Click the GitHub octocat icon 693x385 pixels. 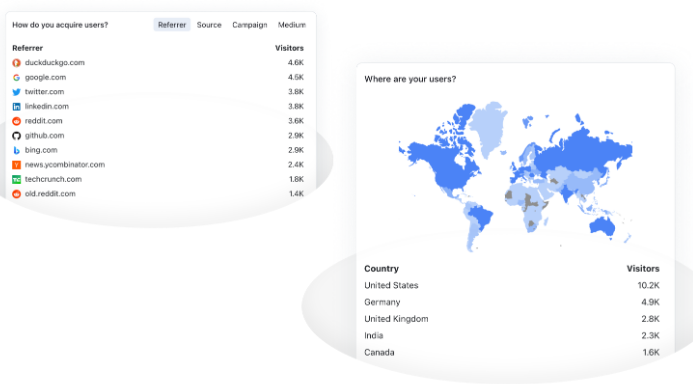point(16,136)
